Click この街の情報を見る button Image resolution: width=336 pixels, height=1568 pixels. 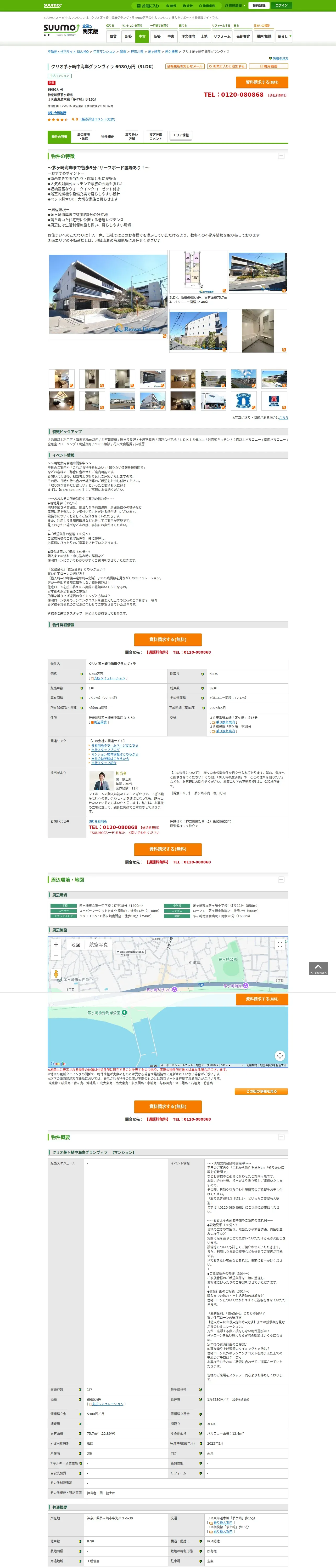click(x=262, y=1091)
